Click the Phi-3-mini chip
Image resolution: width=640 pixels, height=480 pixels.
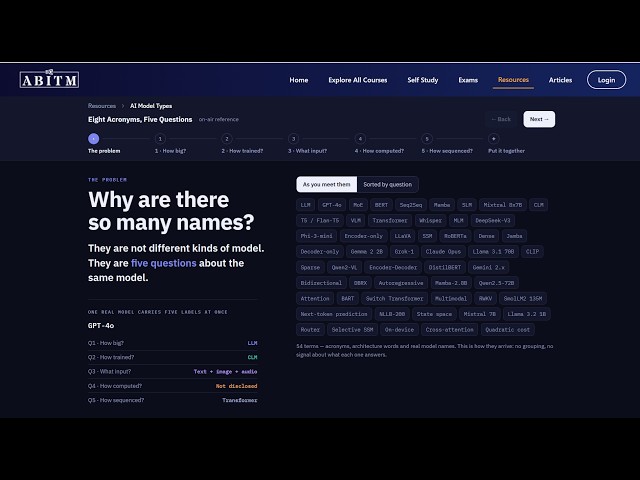(316, 236)
